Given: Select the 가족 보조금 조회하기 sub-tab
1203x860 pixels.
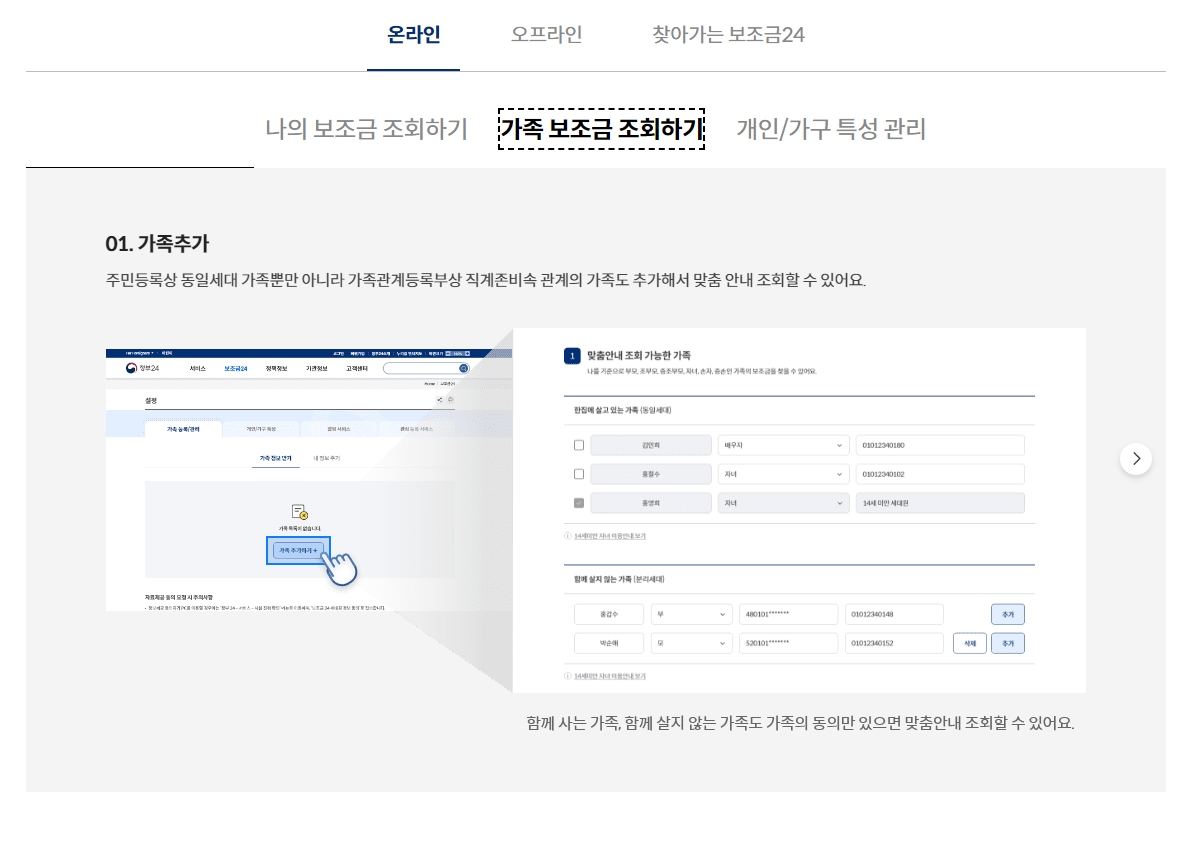Looking at the screenshot, I should (602, 129).
